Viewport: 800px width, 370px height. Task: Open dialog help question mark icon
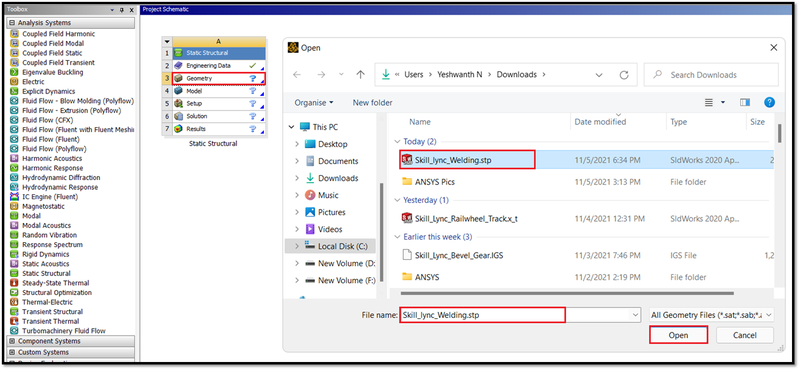tap(769, 102)
